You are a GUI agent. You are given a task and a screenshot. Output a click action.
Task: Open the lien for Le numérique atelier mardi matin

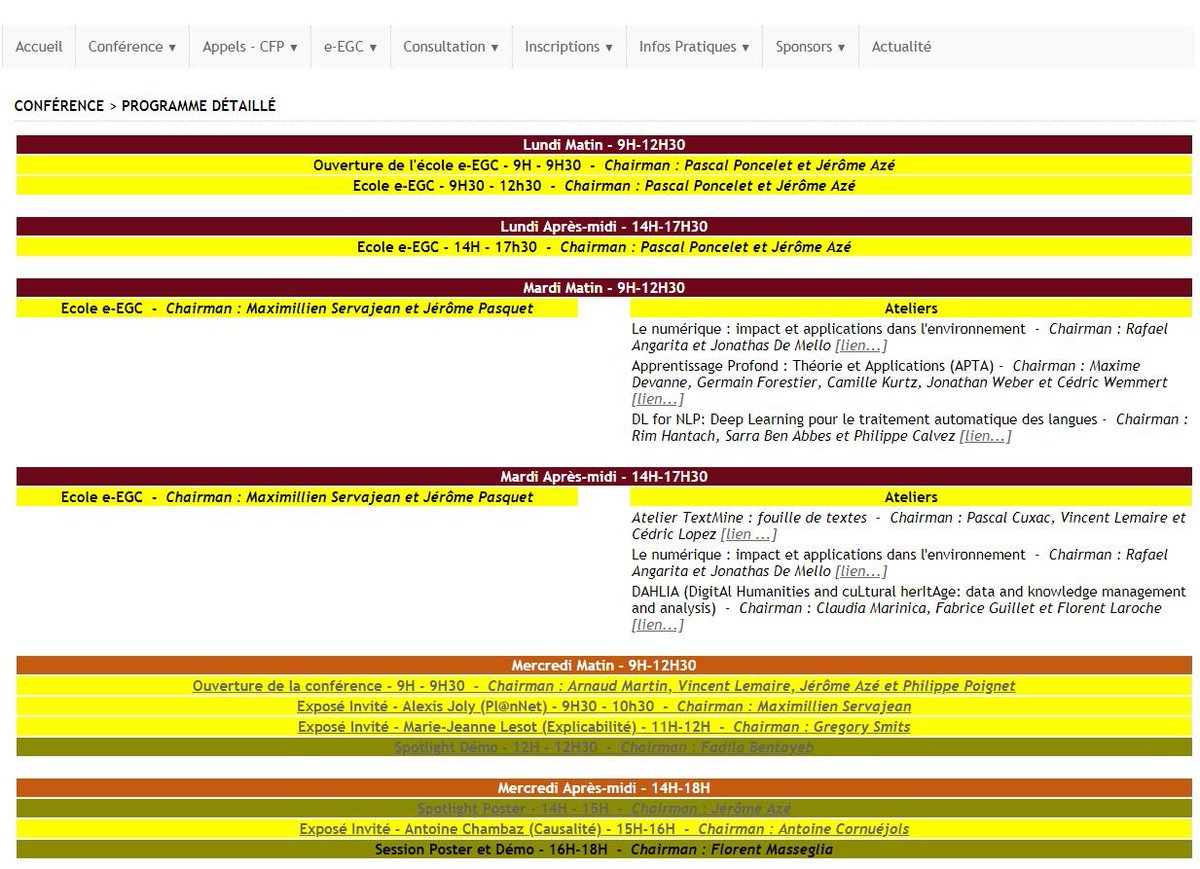pos(862,345)
